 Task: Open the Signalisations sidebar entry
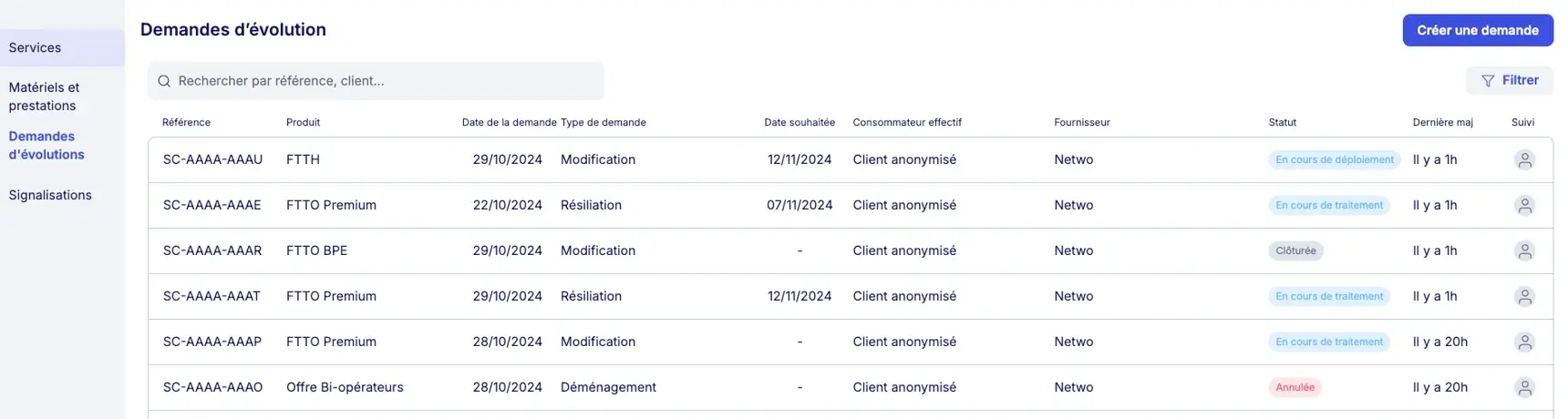point(50,195)
